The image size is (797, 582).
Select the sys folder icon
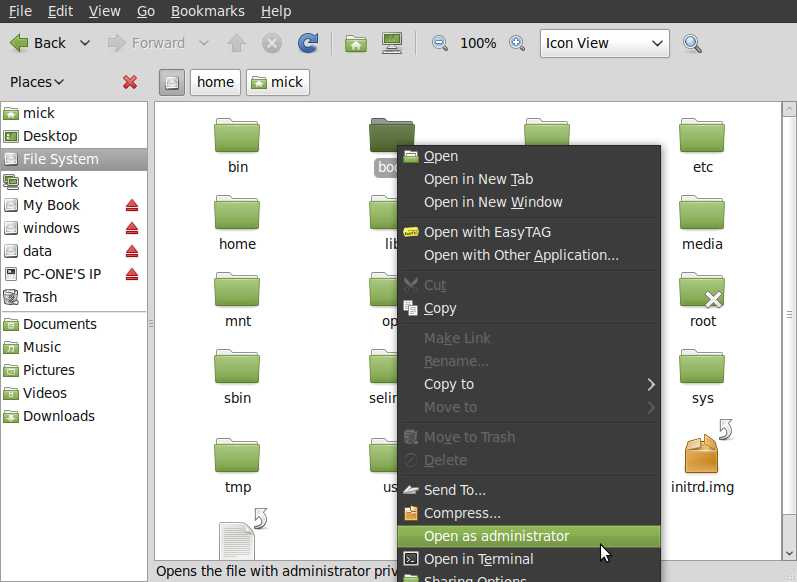click(702, 366)
